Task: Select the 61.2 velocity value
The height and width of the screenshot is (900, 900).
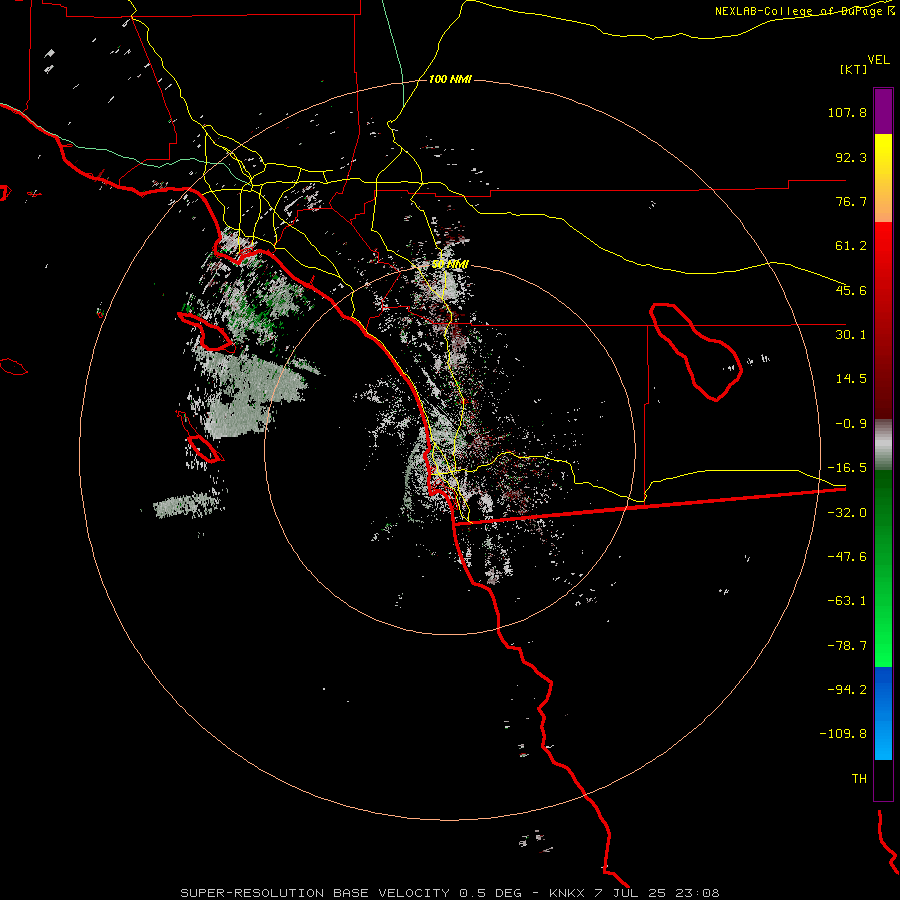Action: 851,246
